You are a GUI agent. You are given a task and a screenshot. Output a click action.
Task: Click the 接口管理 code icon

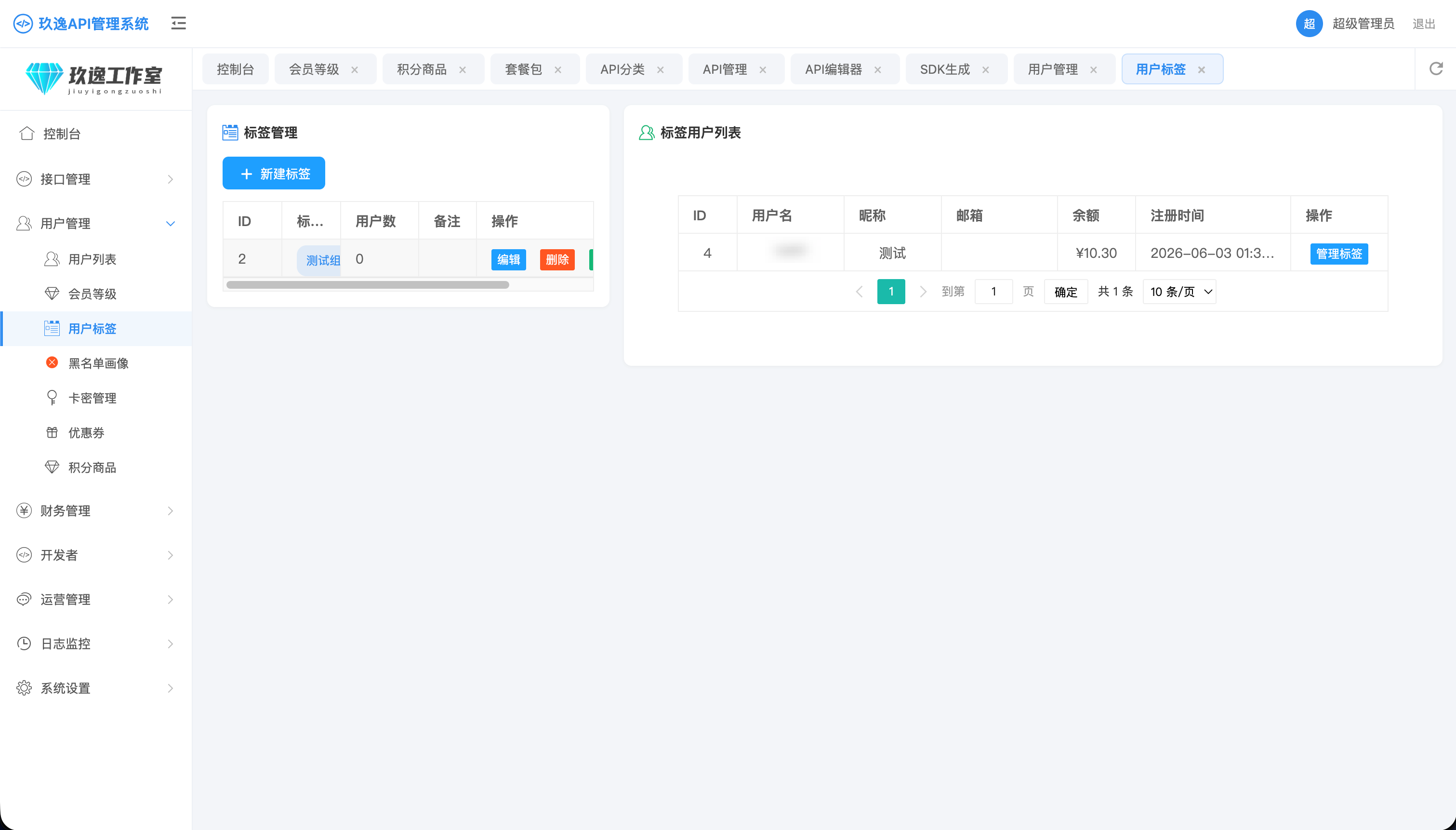click(24, 179)
